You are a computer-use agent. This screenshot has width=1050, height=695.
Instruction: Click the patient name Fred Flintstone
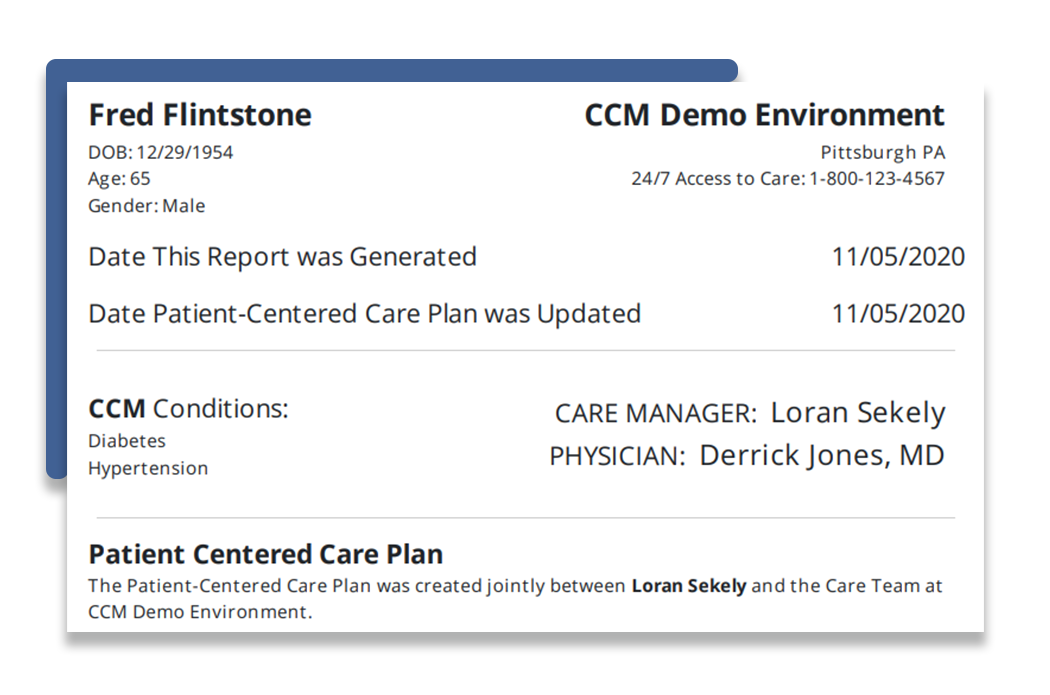tap(200, 115)
